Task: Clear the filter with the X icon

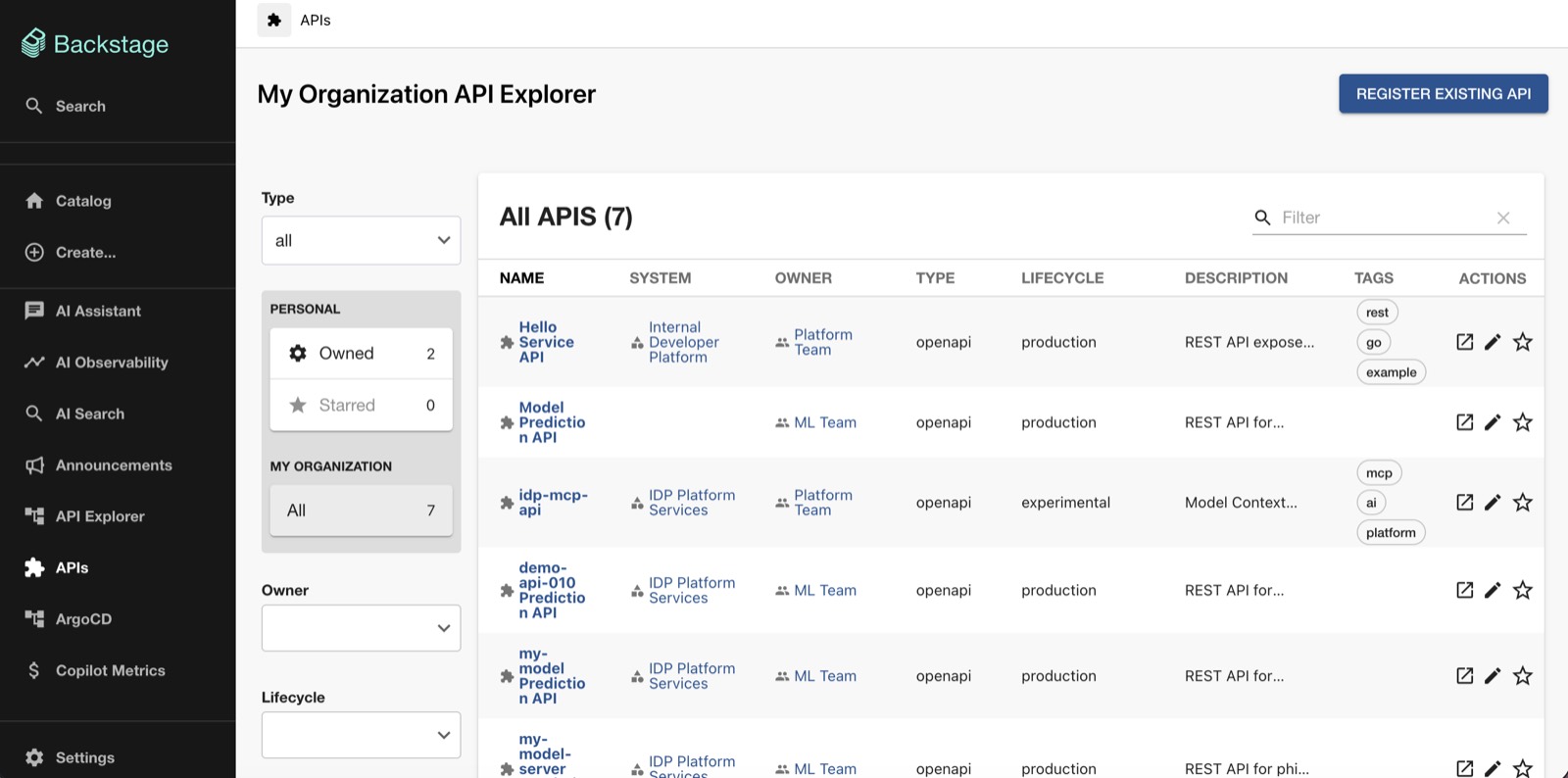Action: click(1503, 218)
